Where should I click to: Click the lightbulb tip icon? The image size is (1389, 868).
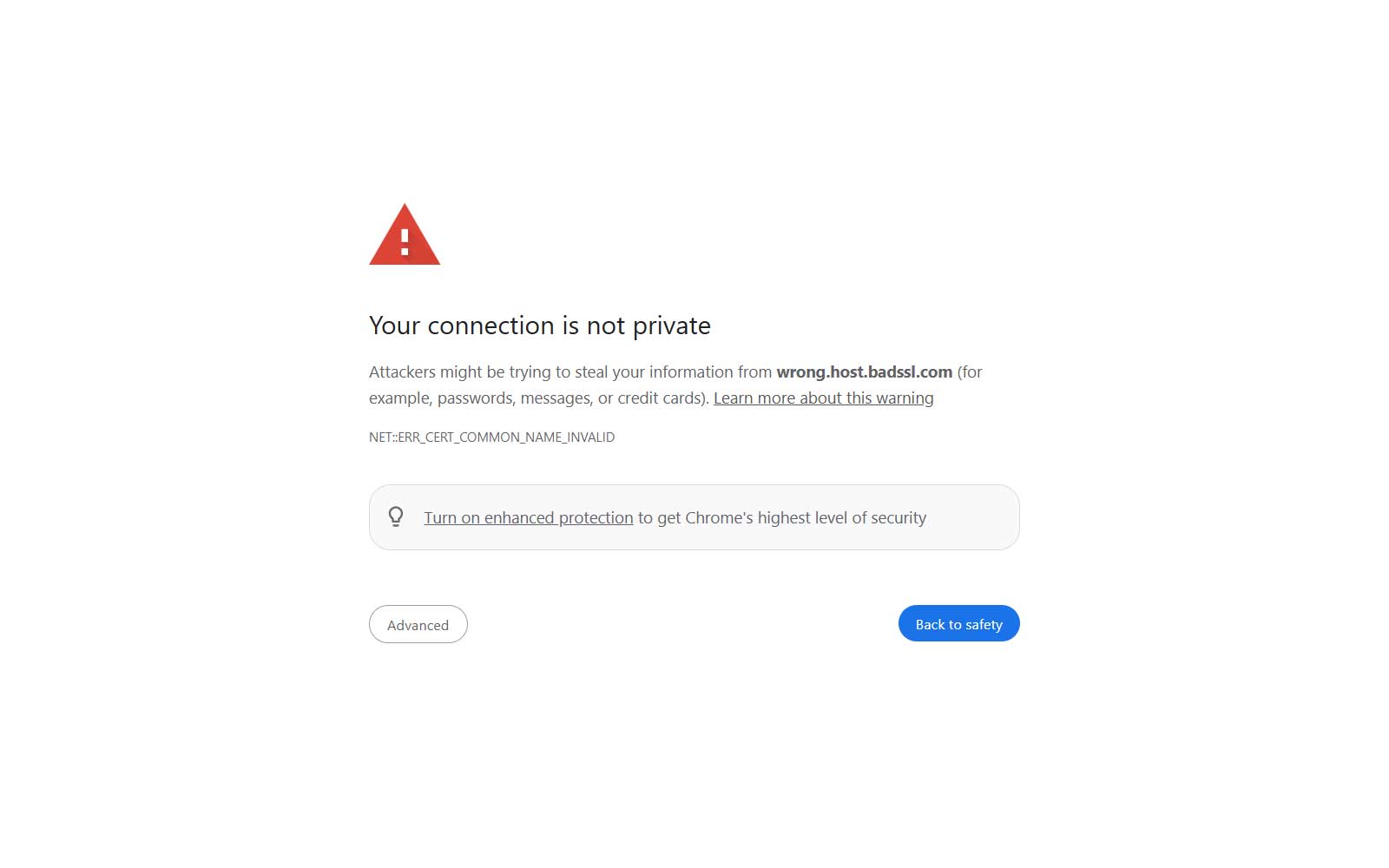396,517
